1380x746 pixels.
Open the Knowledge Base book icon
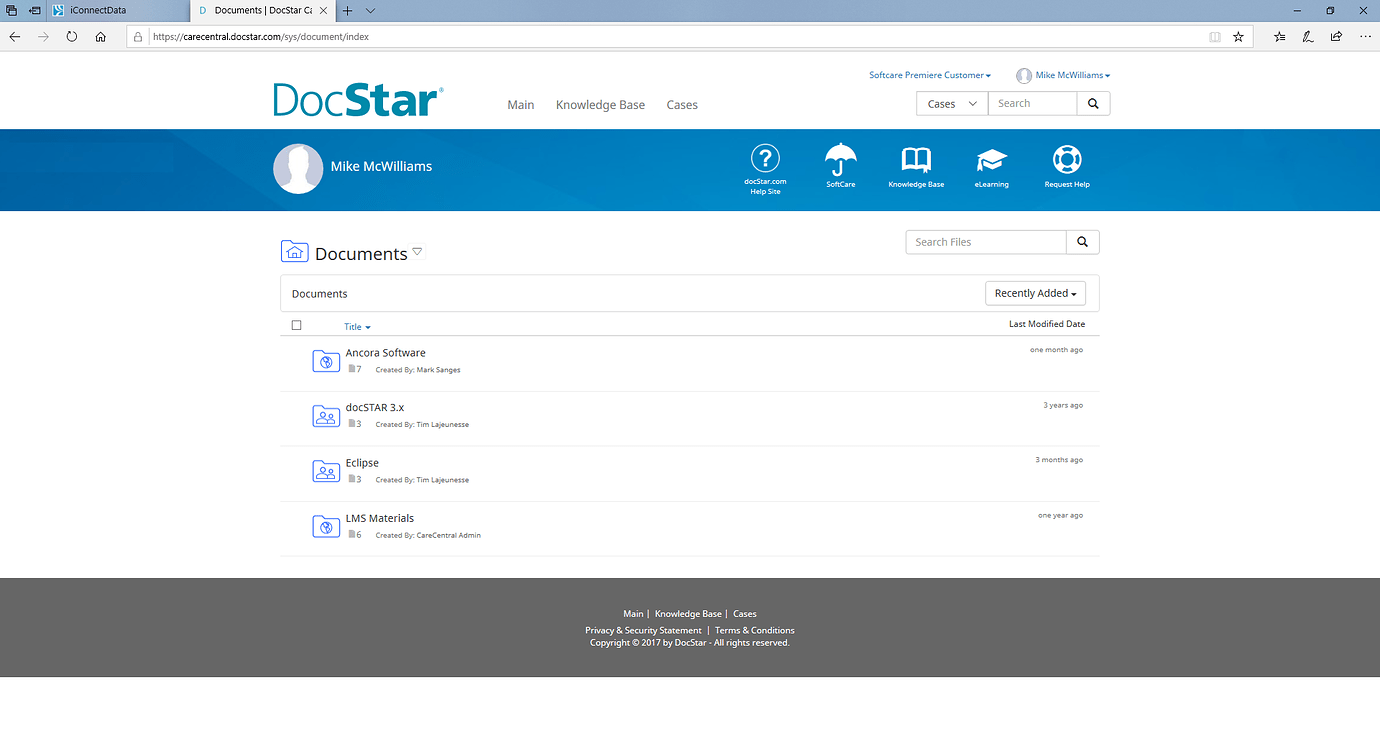tap(915, 160)
